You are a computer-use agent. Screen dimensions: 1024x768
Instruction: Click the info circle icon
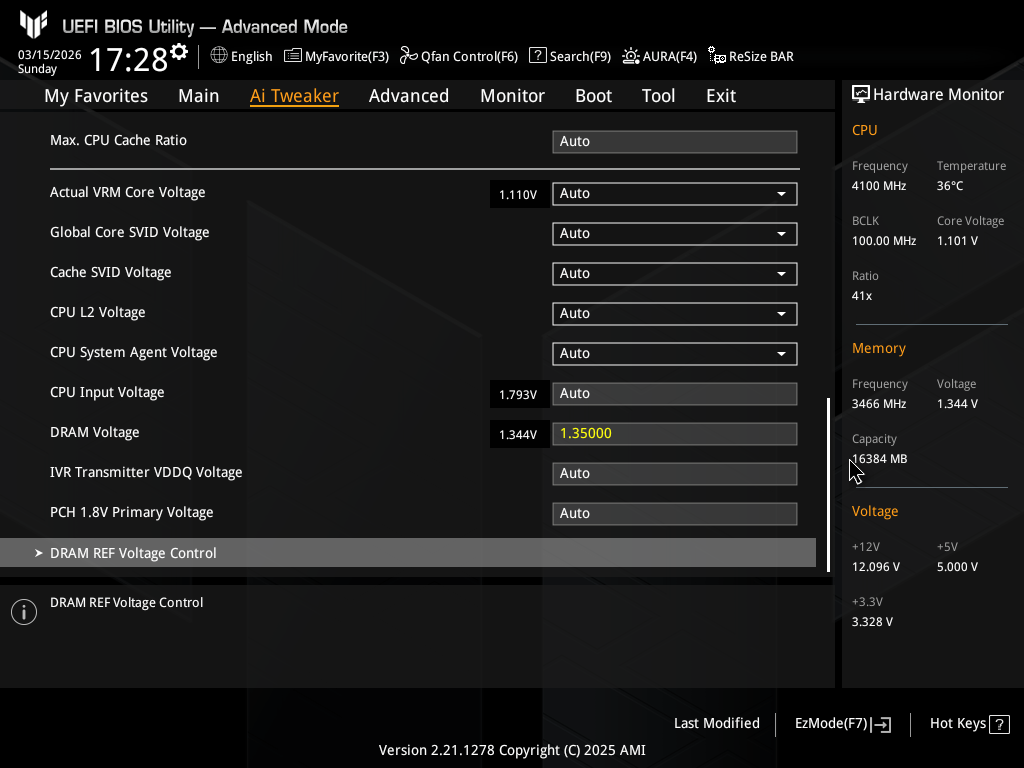[24, 612]
